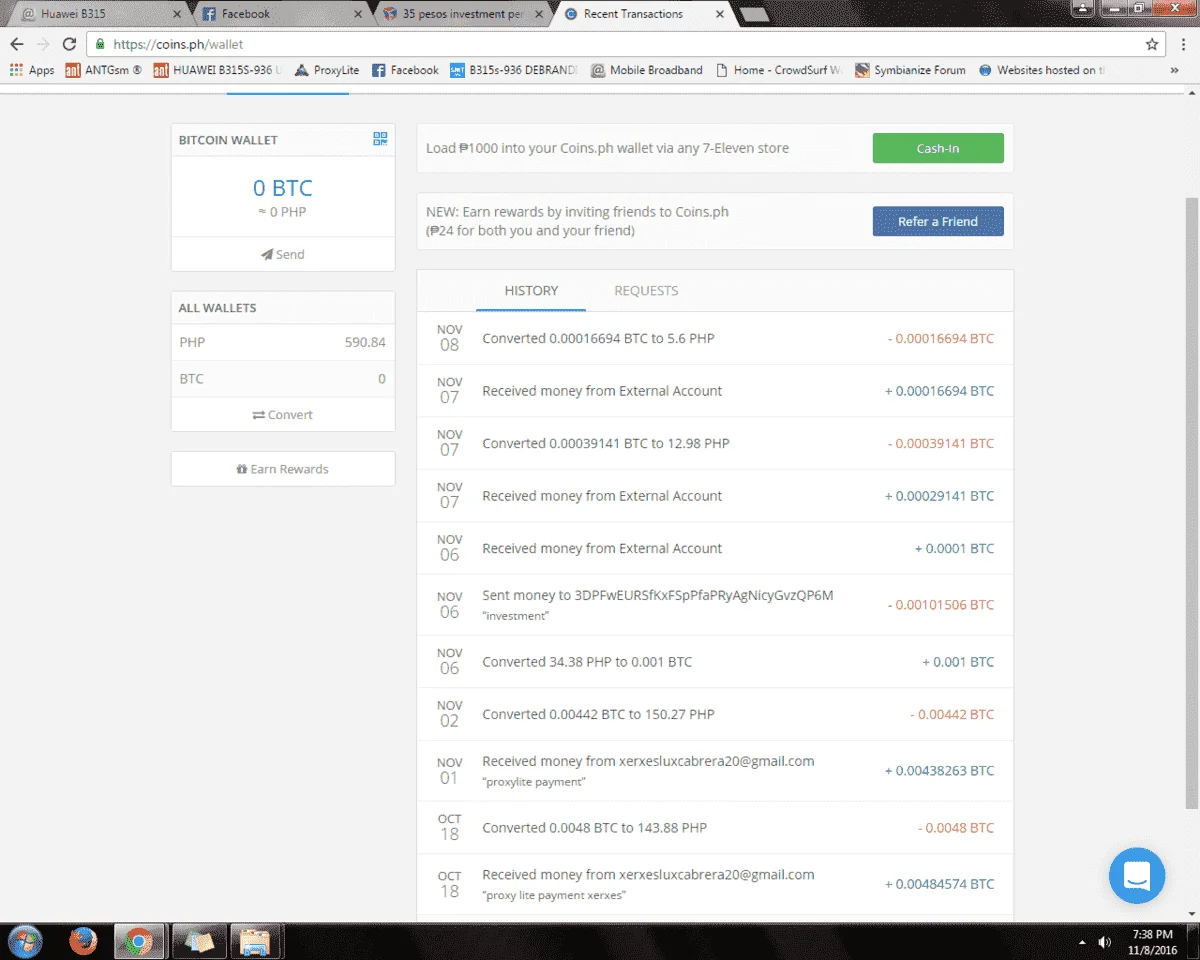Open the Symbianize Forum bookmark
Image resolution: width=1200 pixels, height=960 pixels.
pos(911,70)
